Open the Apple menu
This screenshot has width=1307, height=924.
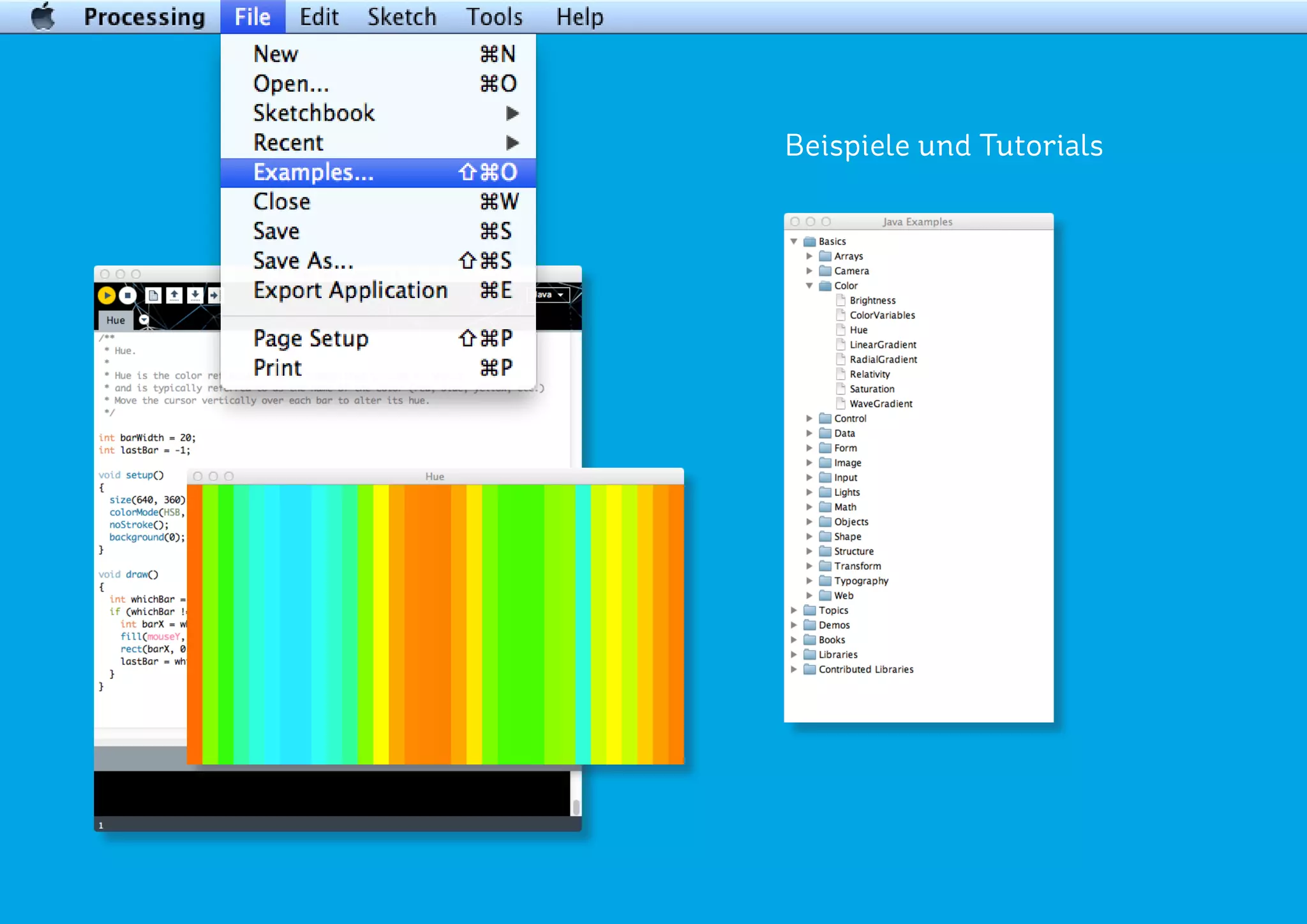43,17
